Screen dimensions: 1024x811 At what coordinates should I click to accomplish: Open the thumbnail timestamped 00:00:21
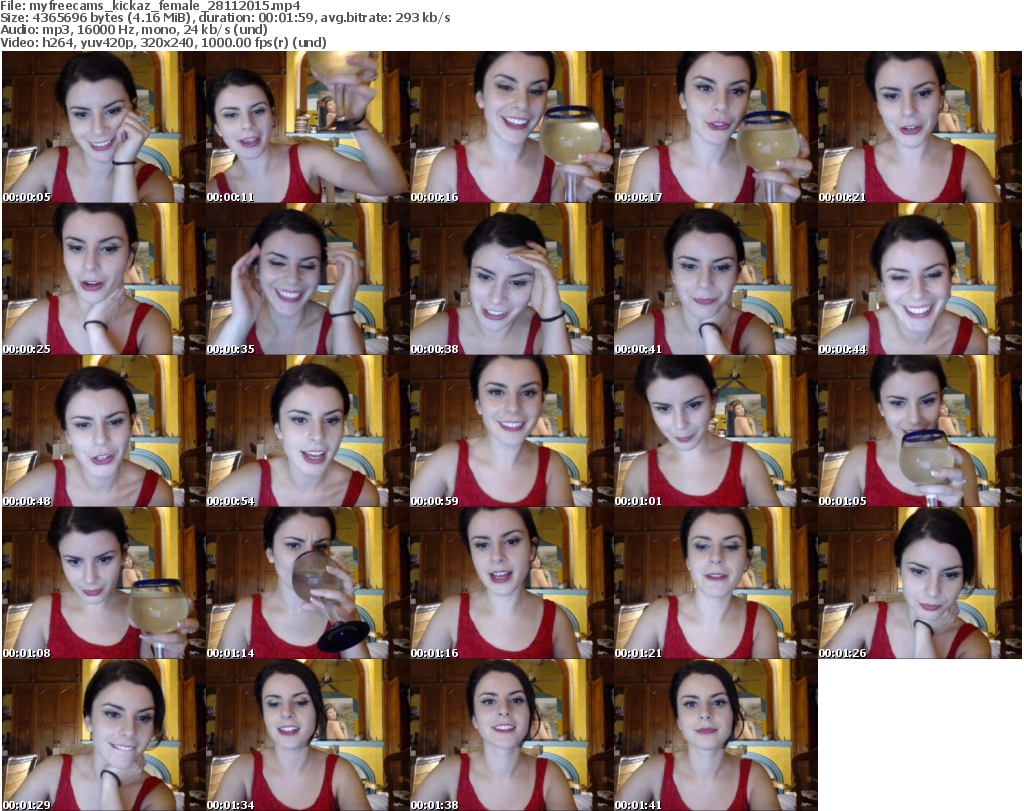pos(919,127)
